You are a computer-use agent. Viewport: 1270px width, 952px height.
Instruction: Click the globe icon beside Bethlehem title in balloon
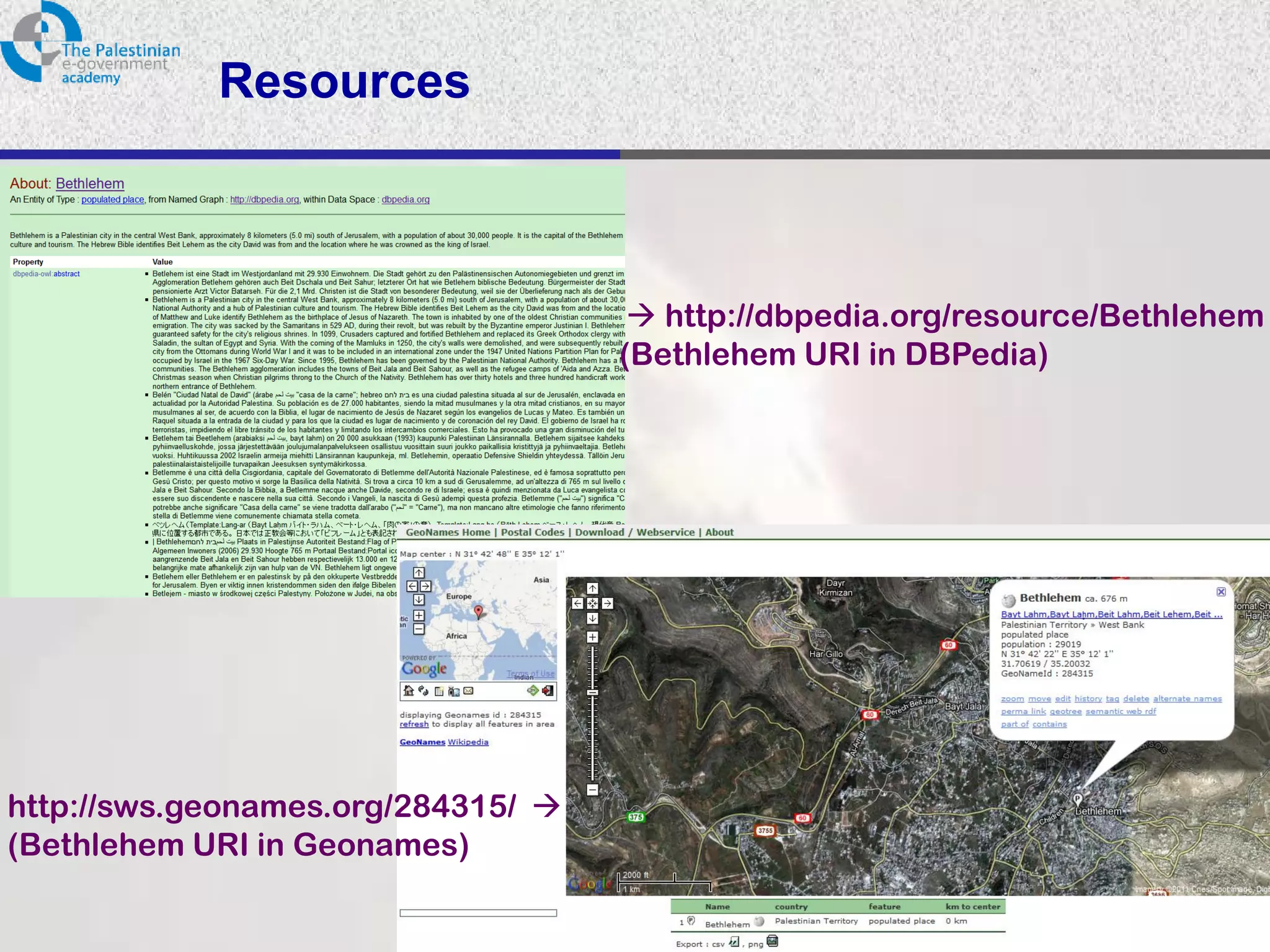(1008, 601)
